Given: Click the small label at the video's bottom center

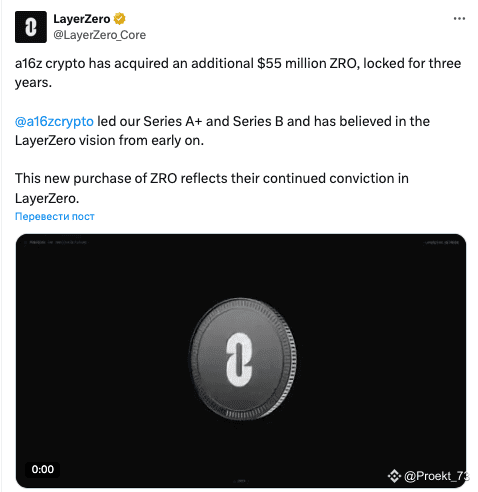Looking at the screenshot, I should [x=241, y=481].
